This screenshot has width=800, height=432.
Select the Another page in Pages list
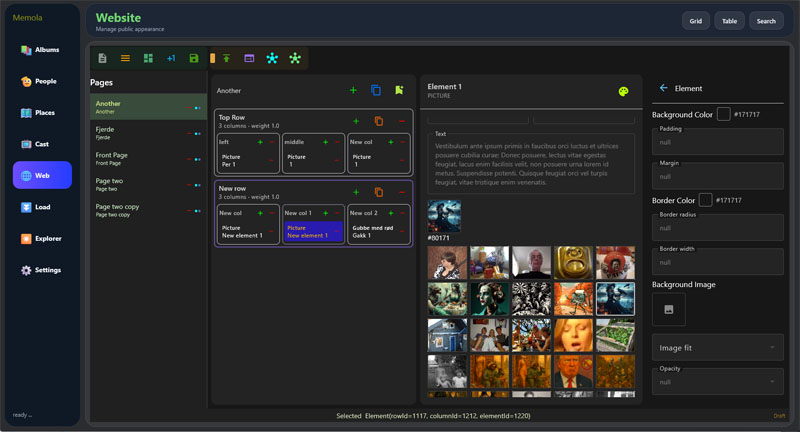click(x=148, y=107)
